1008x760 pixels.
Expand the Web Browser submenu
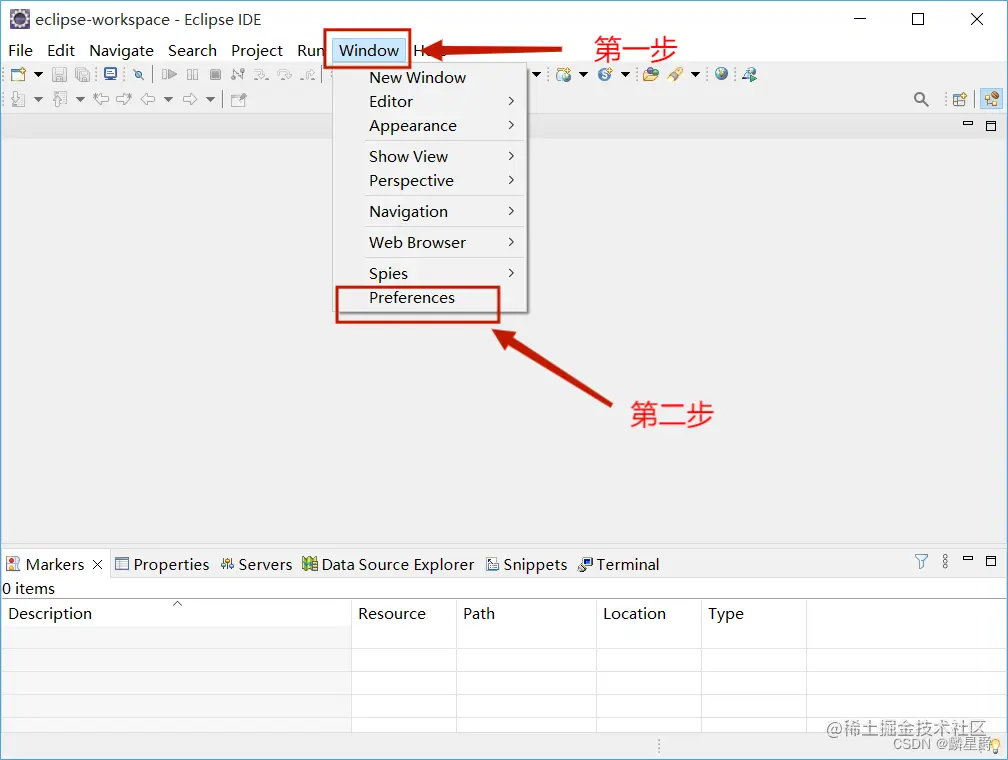pos(429,242)
